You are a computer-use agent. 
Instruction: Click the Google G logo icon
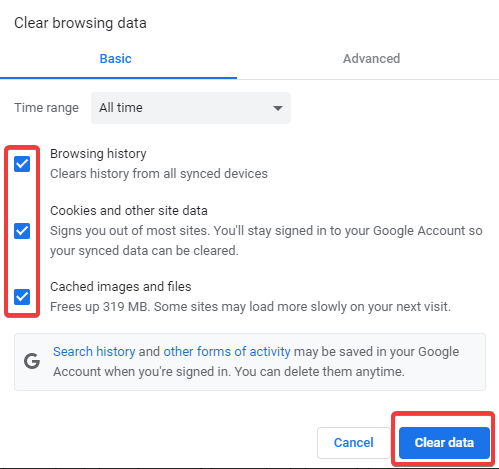click(32, 361)
